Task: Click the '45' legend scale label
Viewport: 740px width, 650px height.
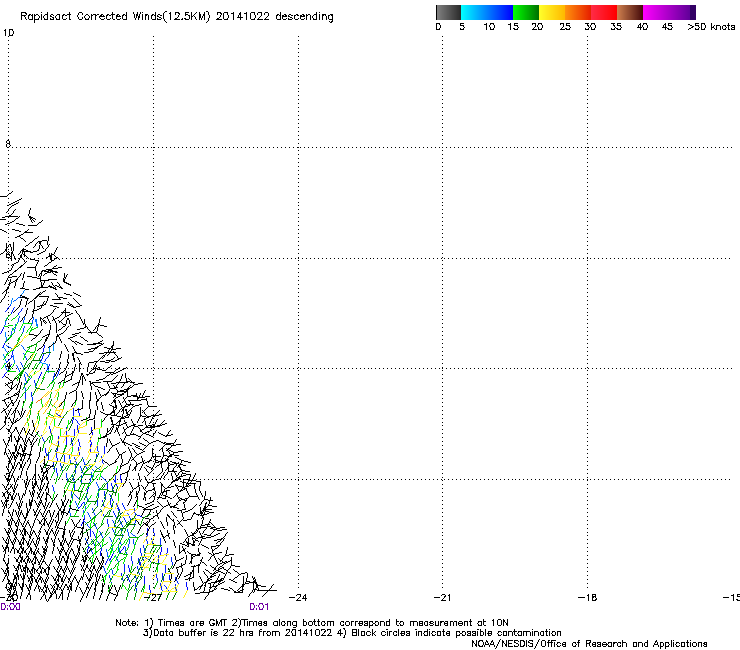Action: (x=667, y=27)
